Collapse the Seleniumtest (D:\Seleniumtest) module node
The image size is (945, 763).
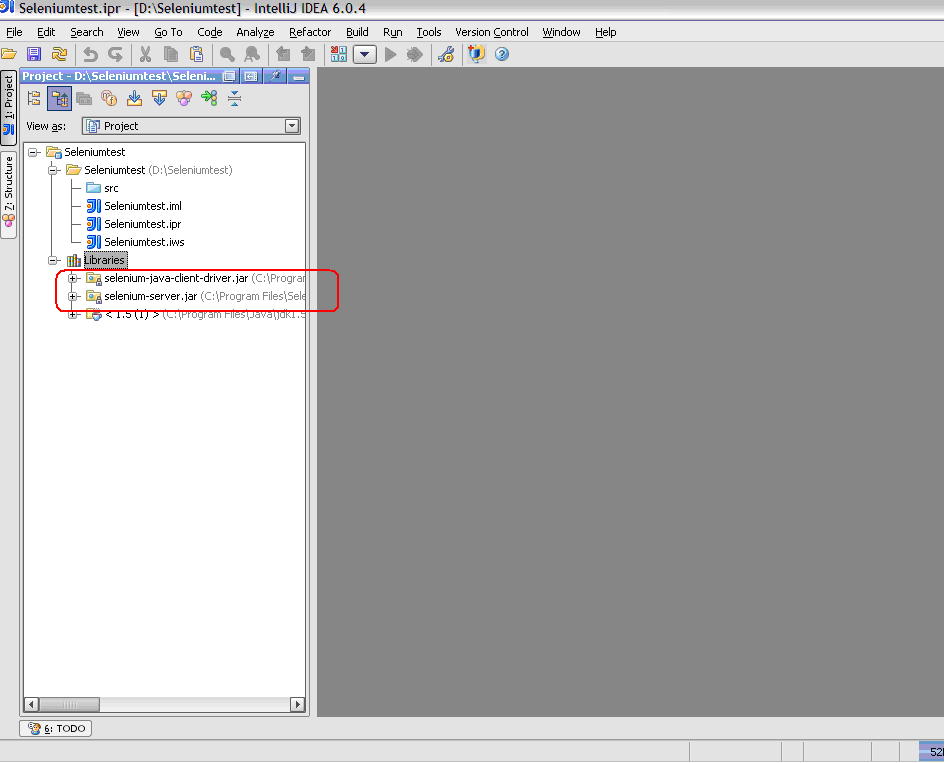(53, 170)
